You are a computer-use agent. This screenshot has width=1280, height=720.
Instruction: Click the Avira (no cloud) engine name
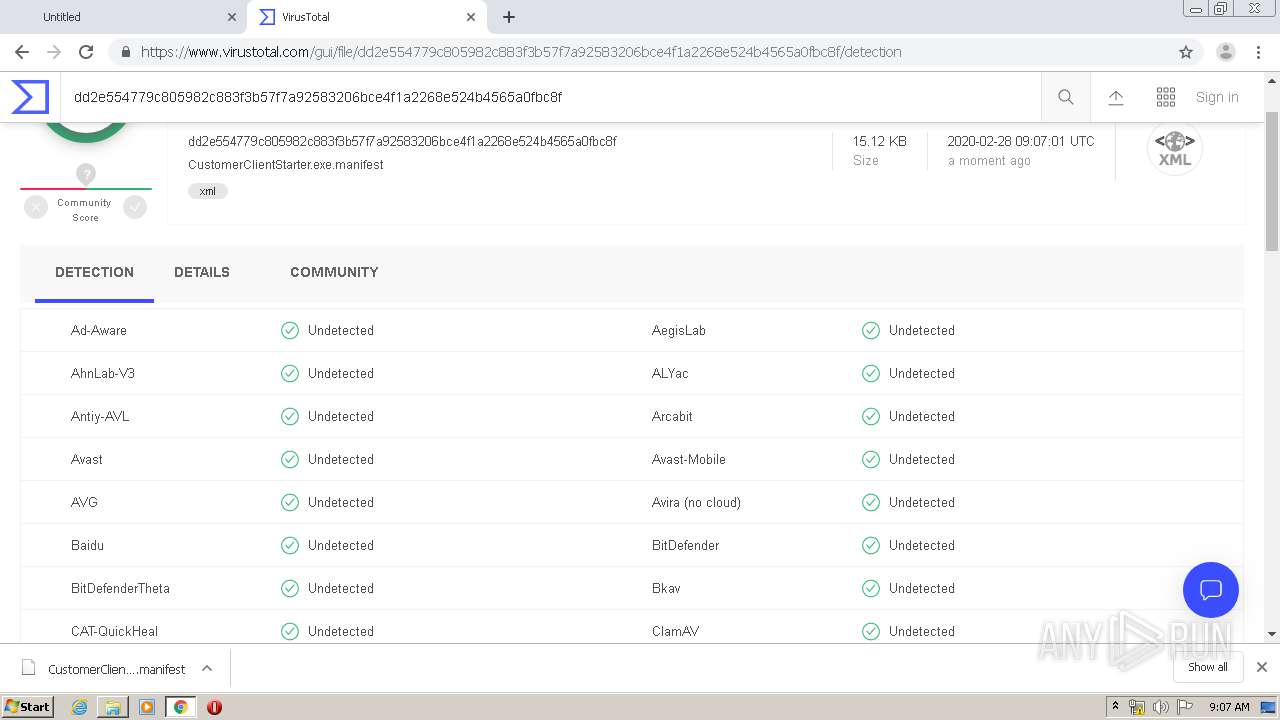tap(696, 502)
